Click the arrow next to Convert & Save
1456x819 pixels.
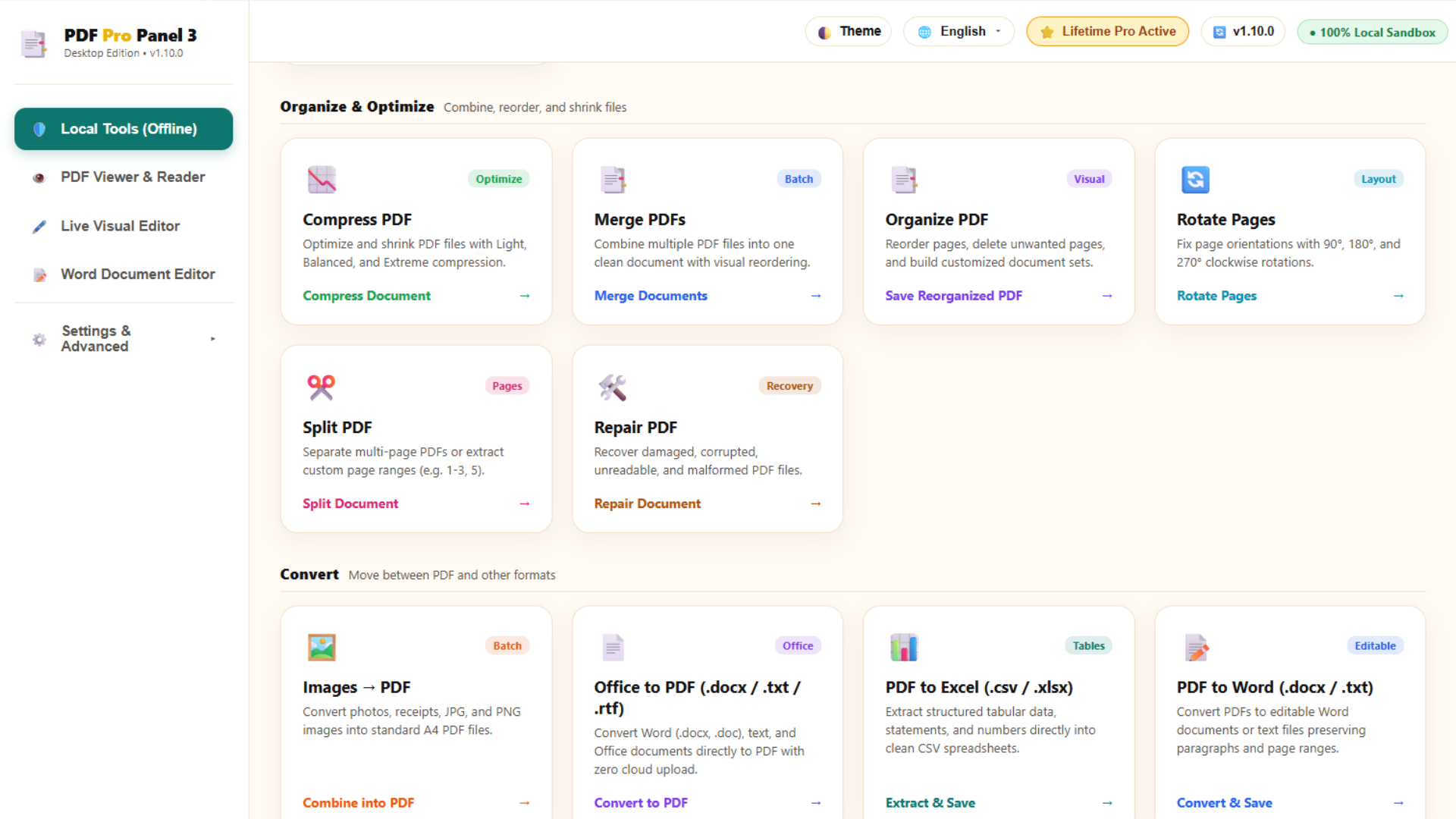[x=1398, y=803]
